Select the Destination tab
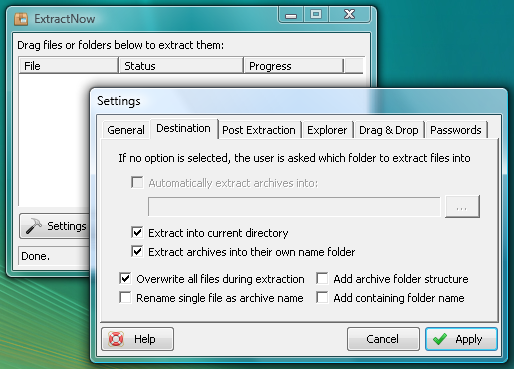This screenshot has height=369, width=514. tap(183, 128)
